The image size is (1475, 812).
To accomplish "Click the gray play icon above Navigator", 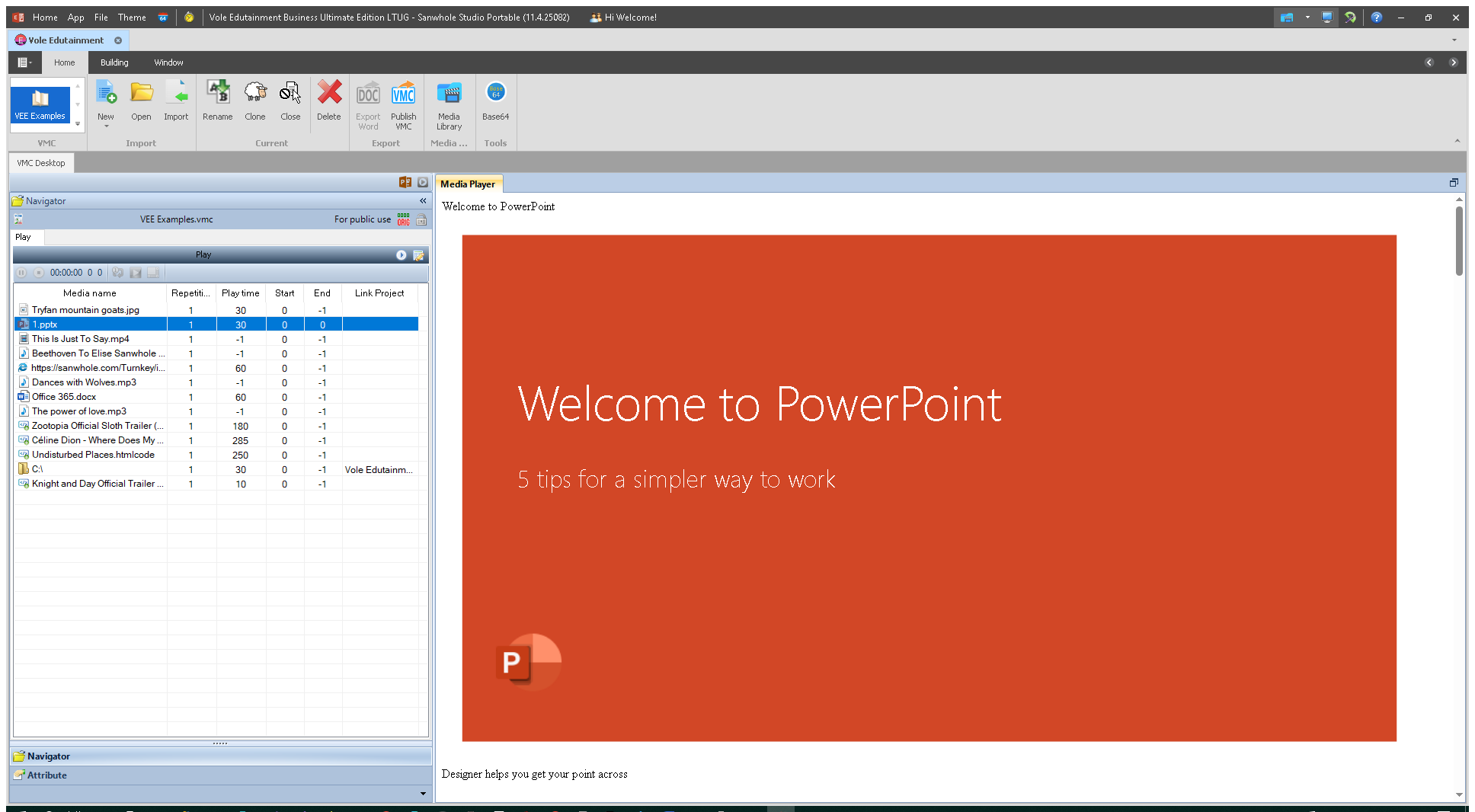I will [x=423, y=183].
